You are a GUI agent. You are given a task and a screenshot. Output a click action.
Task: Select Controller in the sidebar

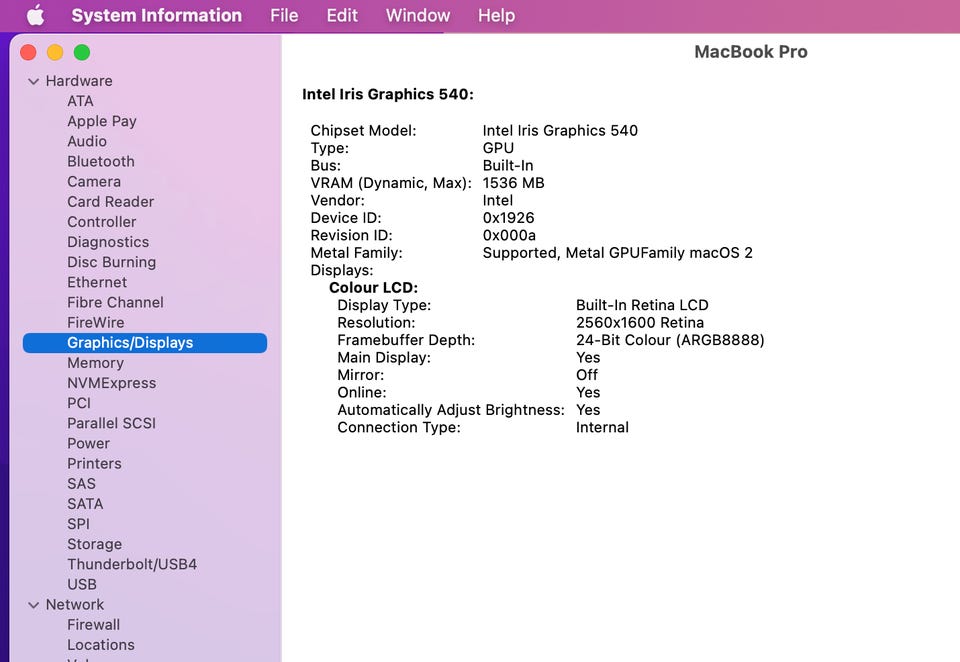(102, 222)
